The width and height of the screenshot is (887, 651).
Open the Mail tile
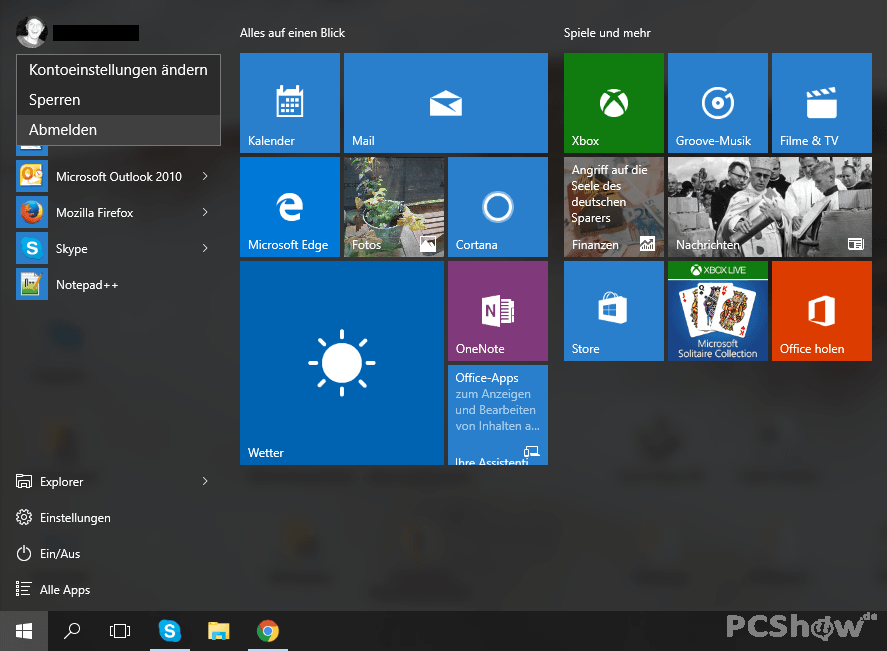point(446,103)
